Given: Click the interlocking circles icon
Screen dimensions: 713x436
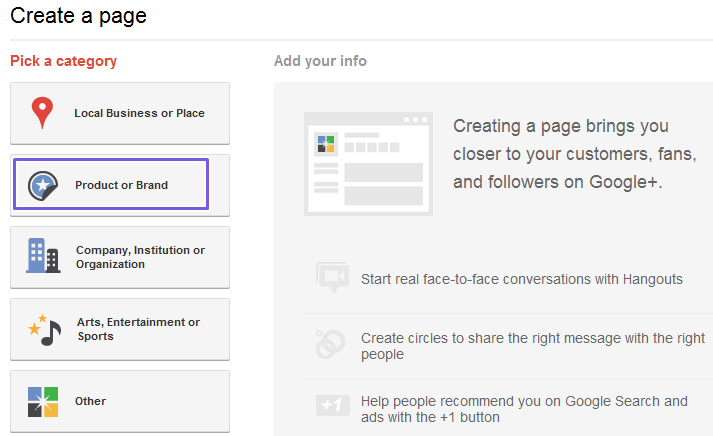Looking at the screenshot, I should point(330,343).
